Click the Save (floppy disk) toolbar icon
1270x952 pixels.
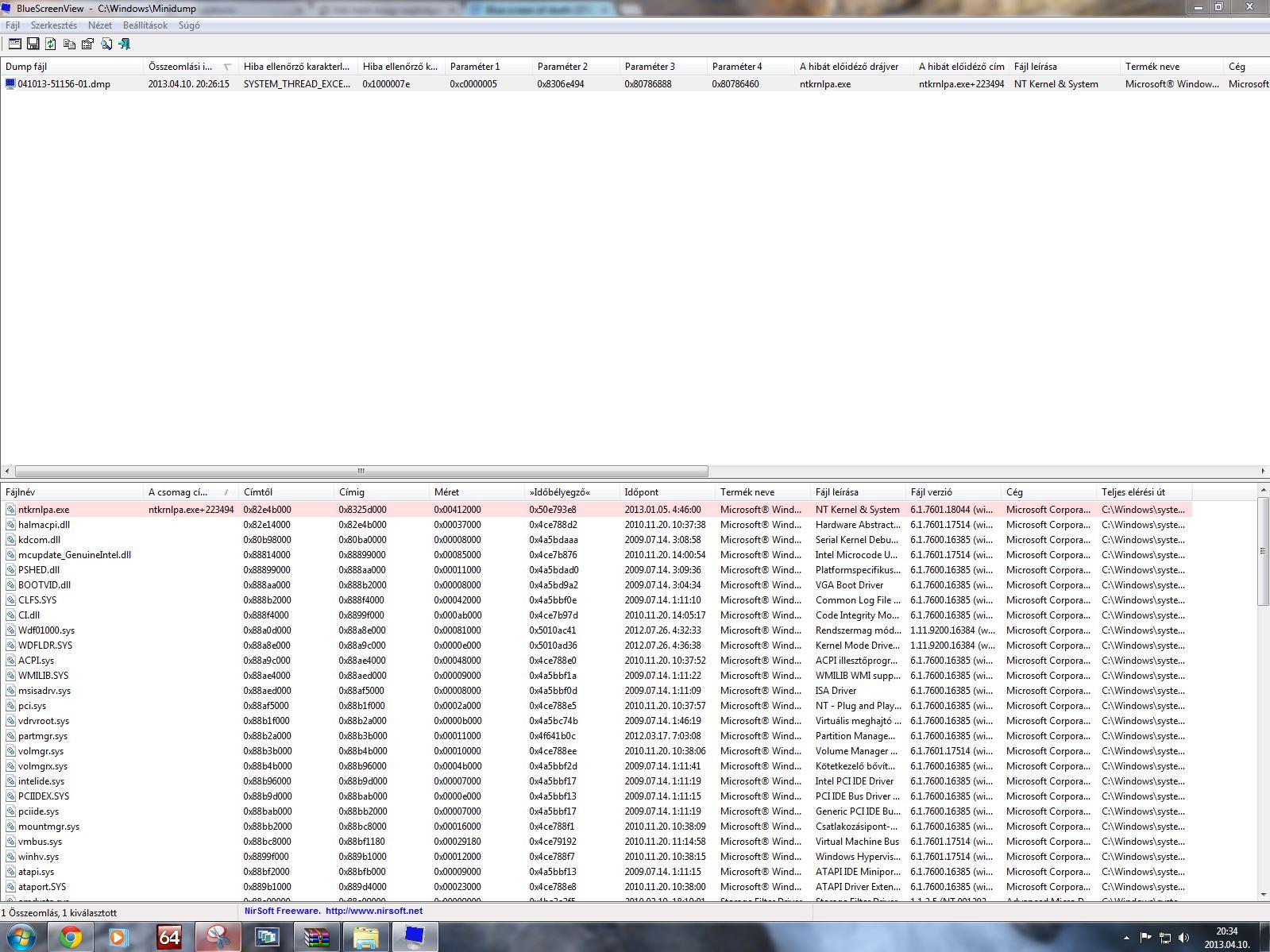(x=33, y=44)
